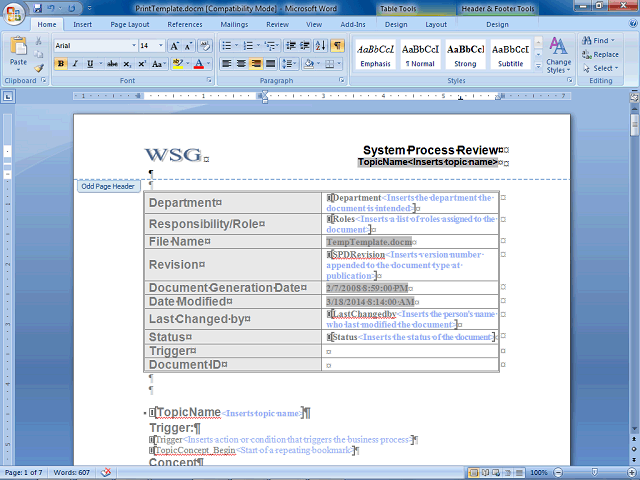640x480 pixels.
Task: Center align the text
Action: coord(241,64)
